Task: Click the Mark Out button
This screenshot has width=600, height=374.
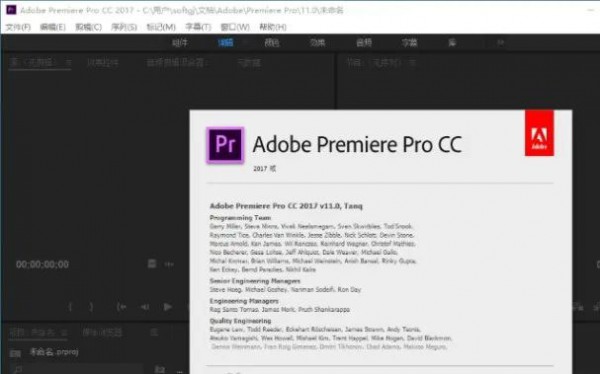Action: click(91, 307)
